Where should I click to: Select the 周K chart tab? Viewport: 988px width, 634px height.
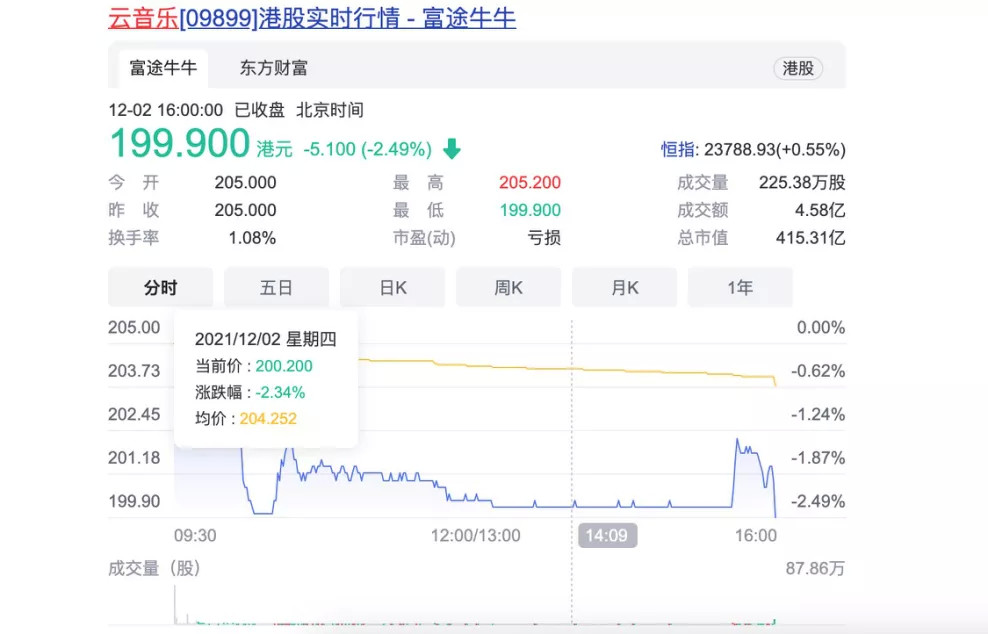[508, 287]
